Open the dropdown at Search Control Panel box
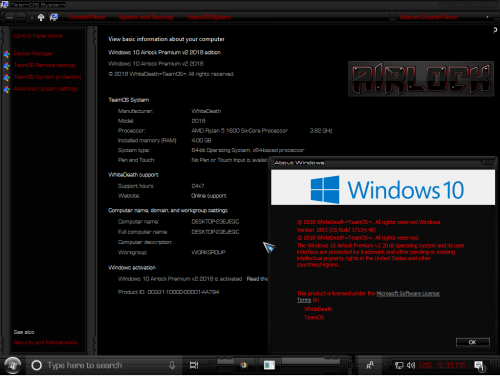This screenshot has width=500, height=376. pyautogui.click(x=487, y=17)
